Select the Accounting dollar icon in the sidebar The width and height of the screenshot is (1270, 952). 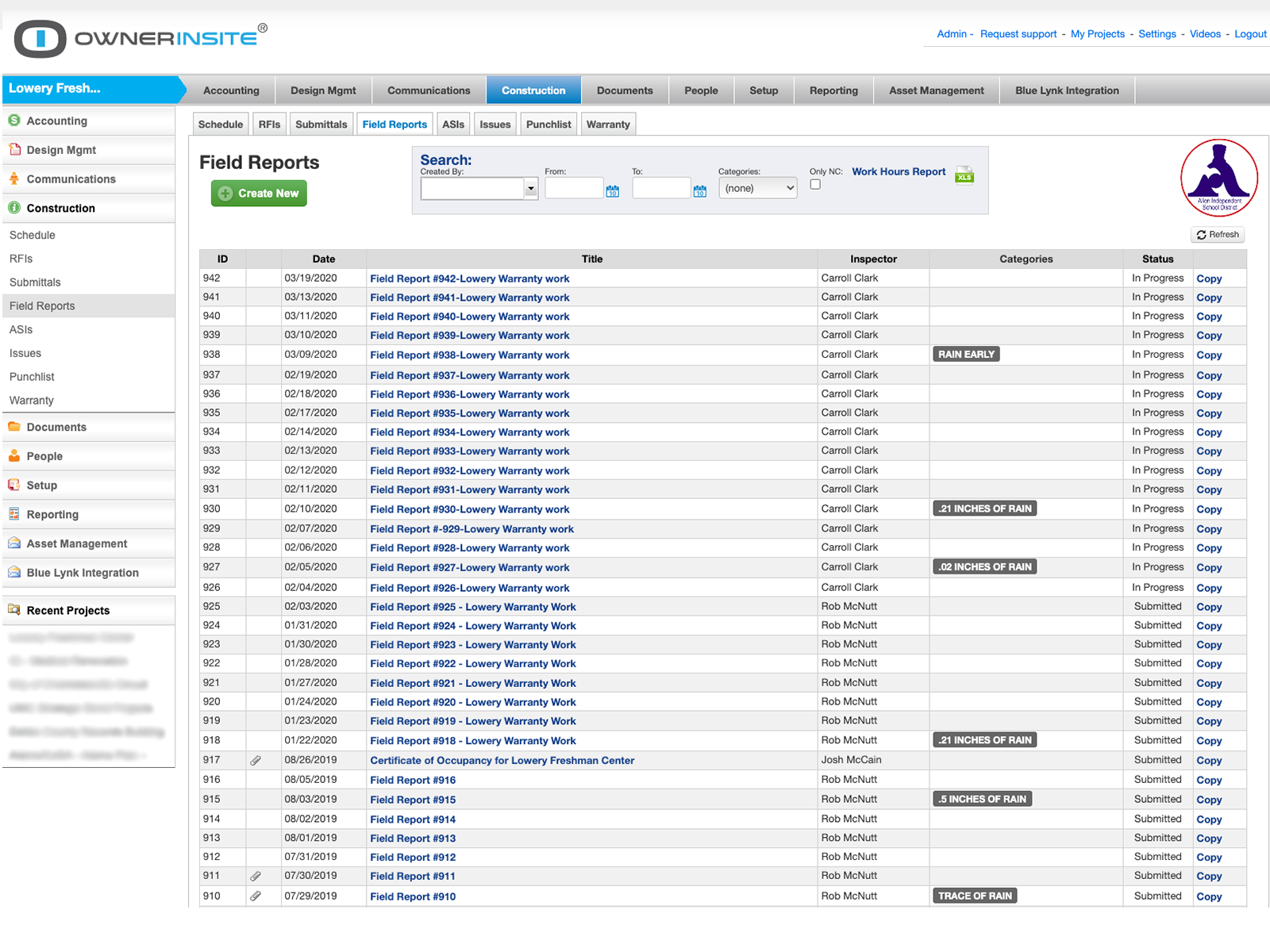(x=14, y=121)
